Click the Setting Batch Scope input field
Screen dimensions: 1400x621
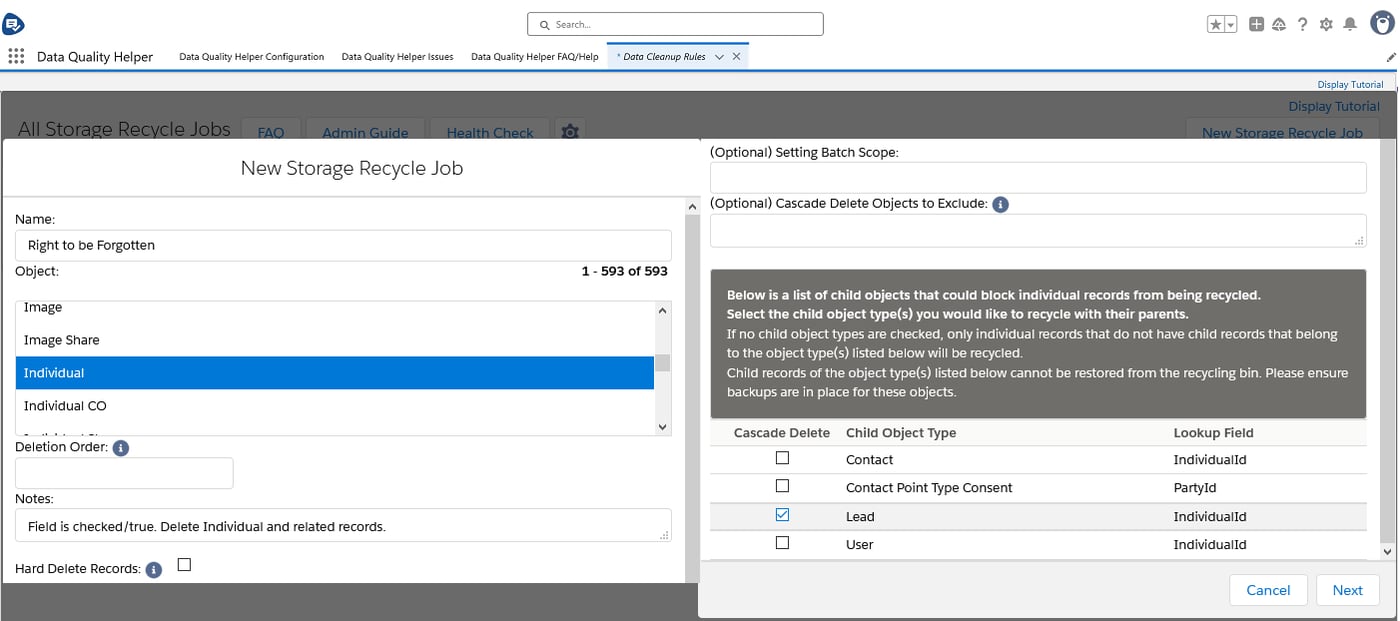pos(1038,178)
